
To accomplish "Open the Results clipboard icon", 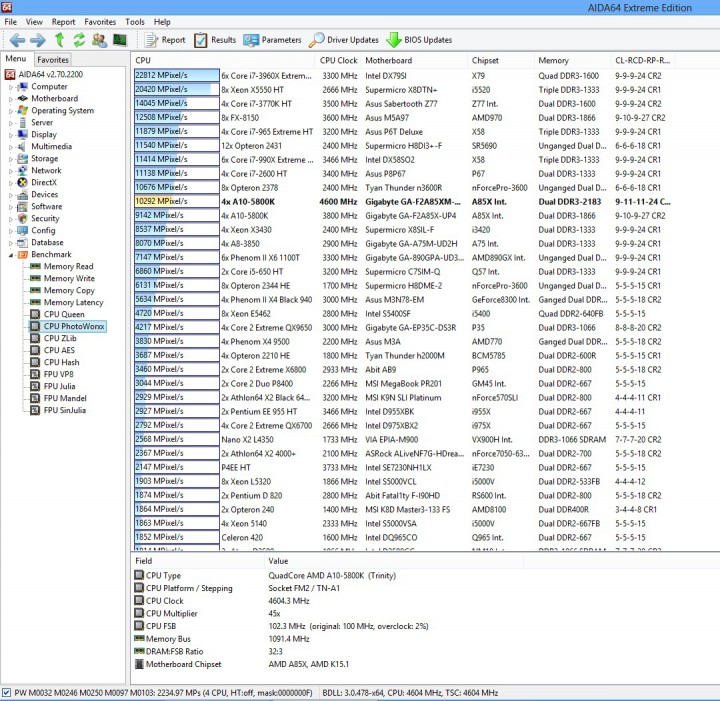I will pyautogui.click(x=201, y=40).
